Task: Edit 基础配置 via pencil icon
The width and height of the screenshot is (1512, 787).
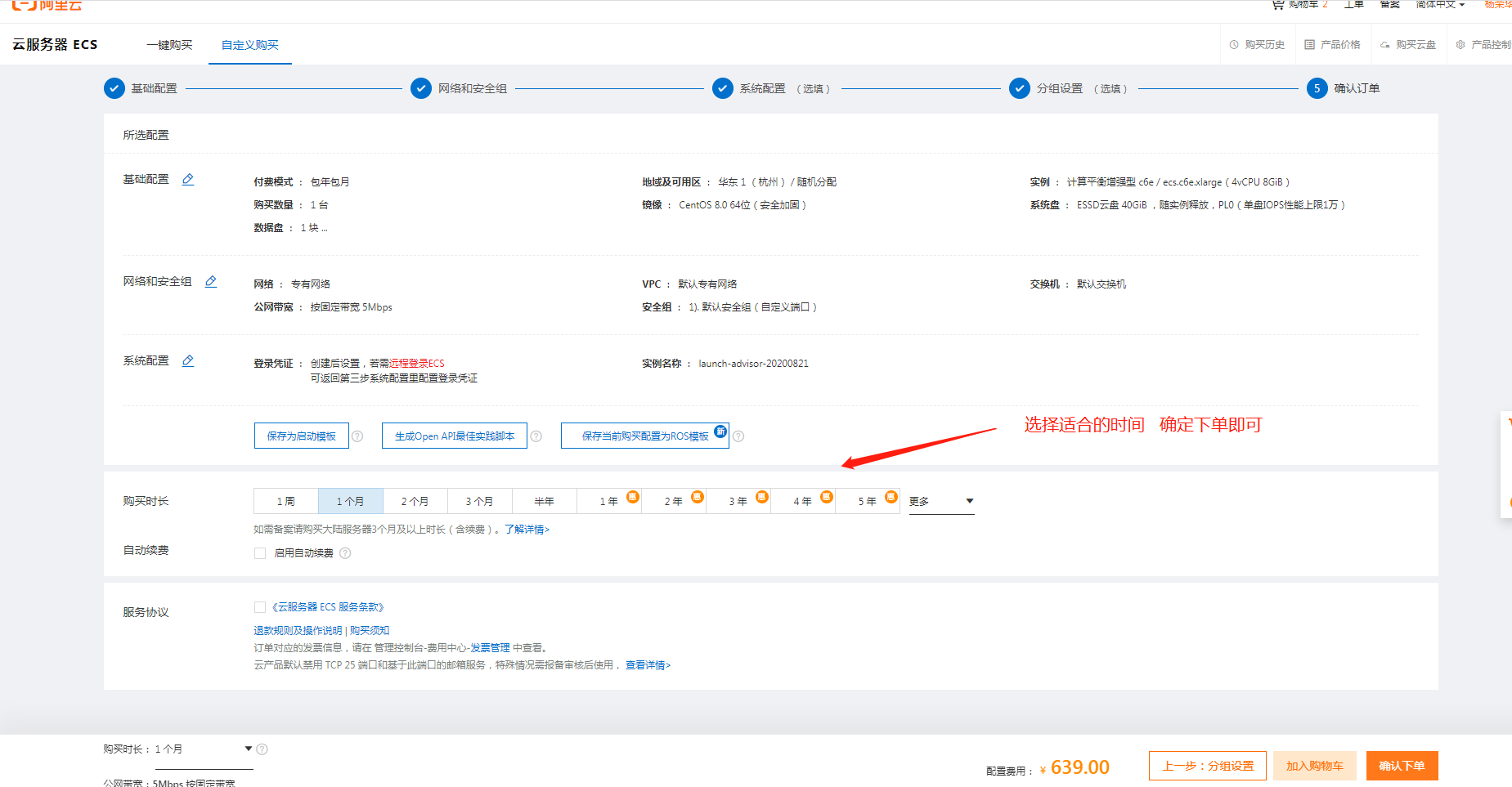Action: [188, 179]
